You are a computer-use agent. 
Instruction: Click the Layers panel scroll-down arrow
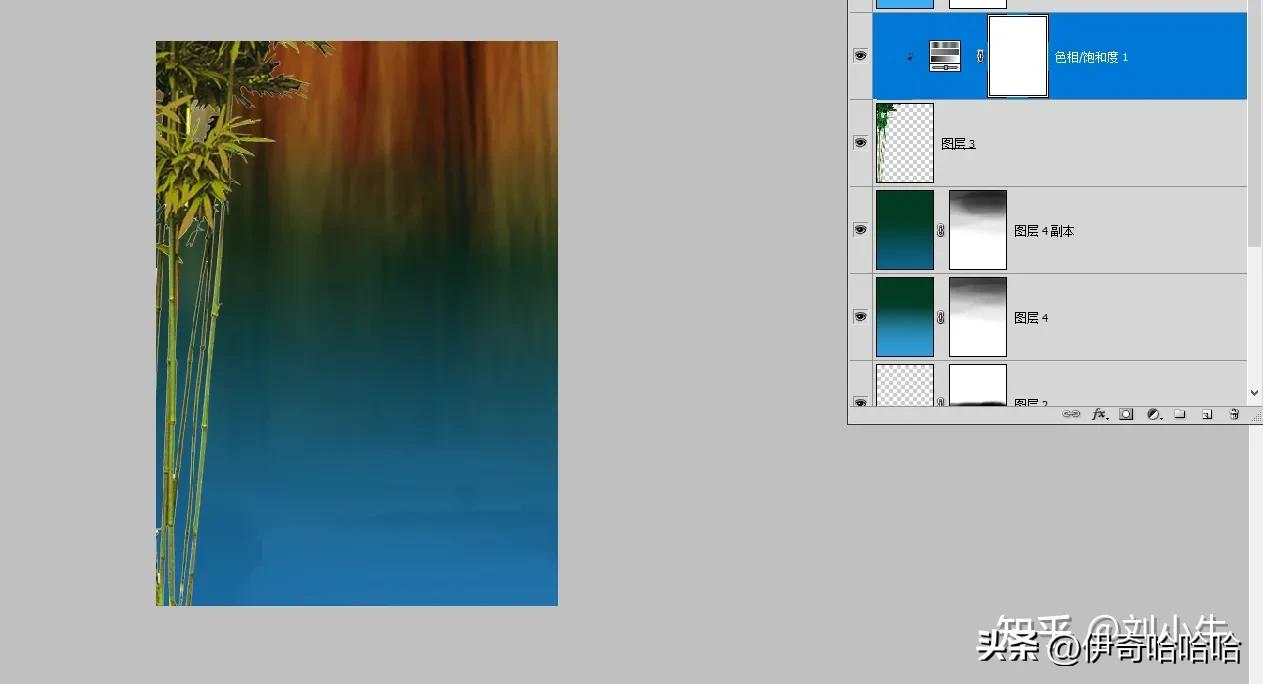[1255, 392]
